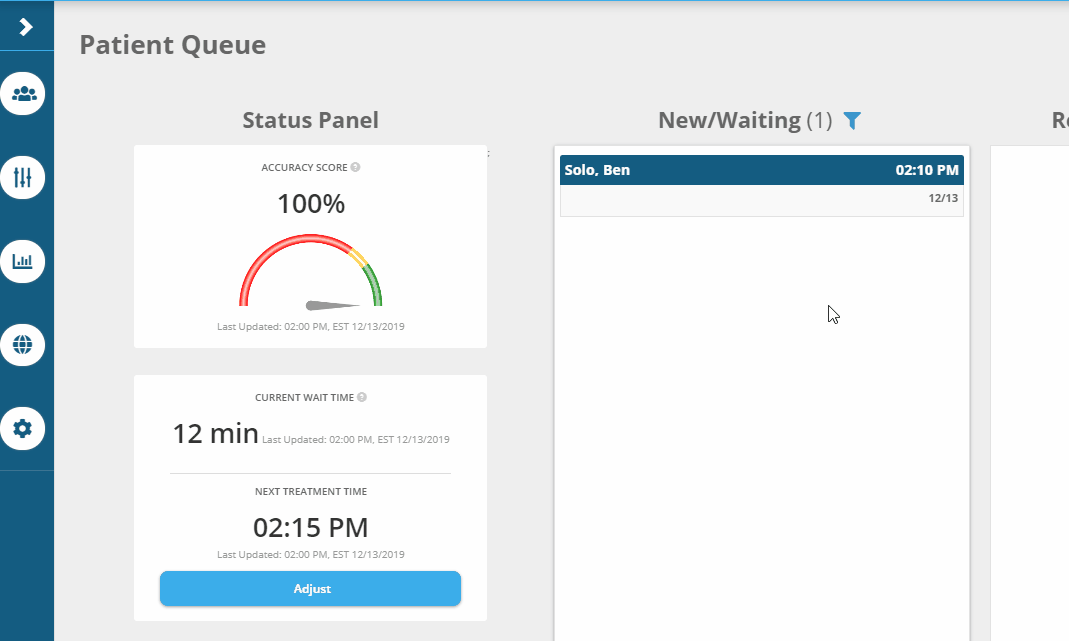
Task: Click the Current Wait Time help icon
Action: (362, 397)
